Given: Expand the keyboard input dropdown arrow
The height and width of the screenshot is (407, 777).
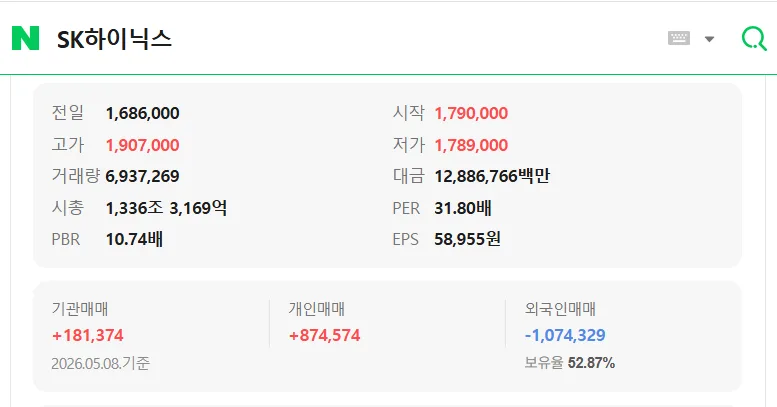Looking at the screenshot, I should (709, 39).
